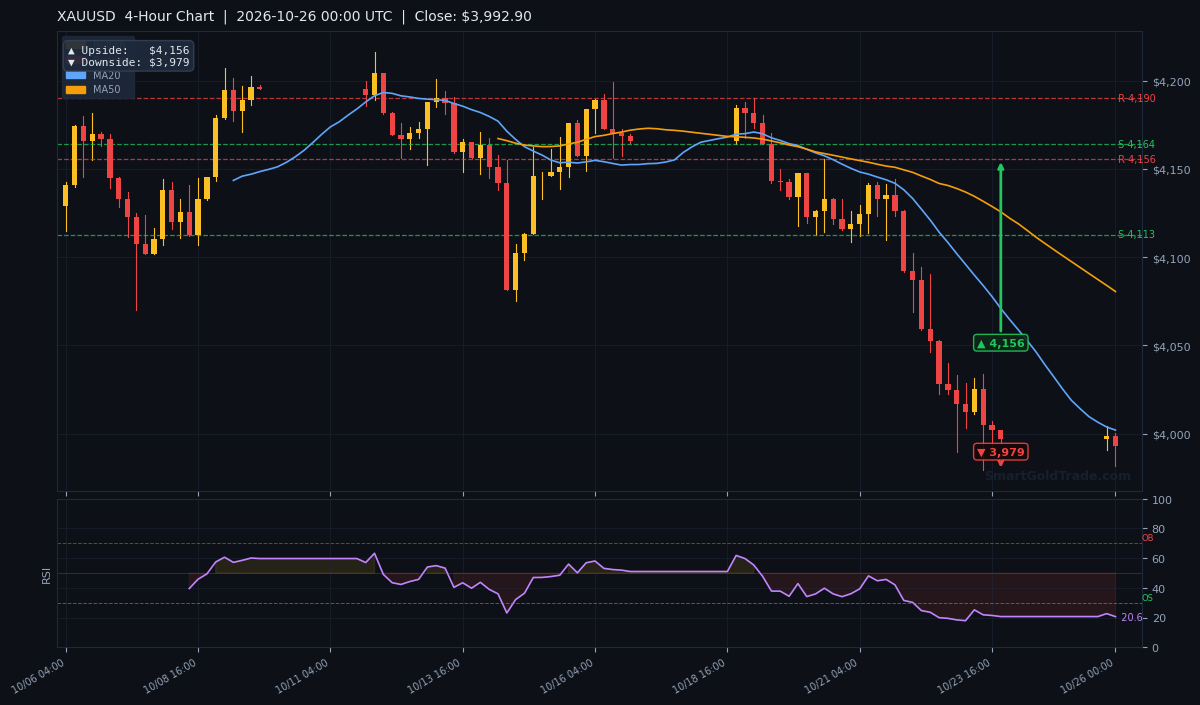This screenshot has height=705, width=1200.
Task: Click the Upside $4,156 info line
Action: [128, 50]
